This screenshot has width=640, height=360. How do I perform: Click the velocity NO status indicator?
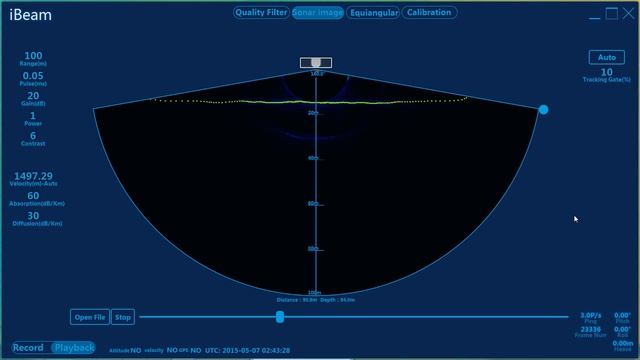pyautogui.click(x=161, y=350)
